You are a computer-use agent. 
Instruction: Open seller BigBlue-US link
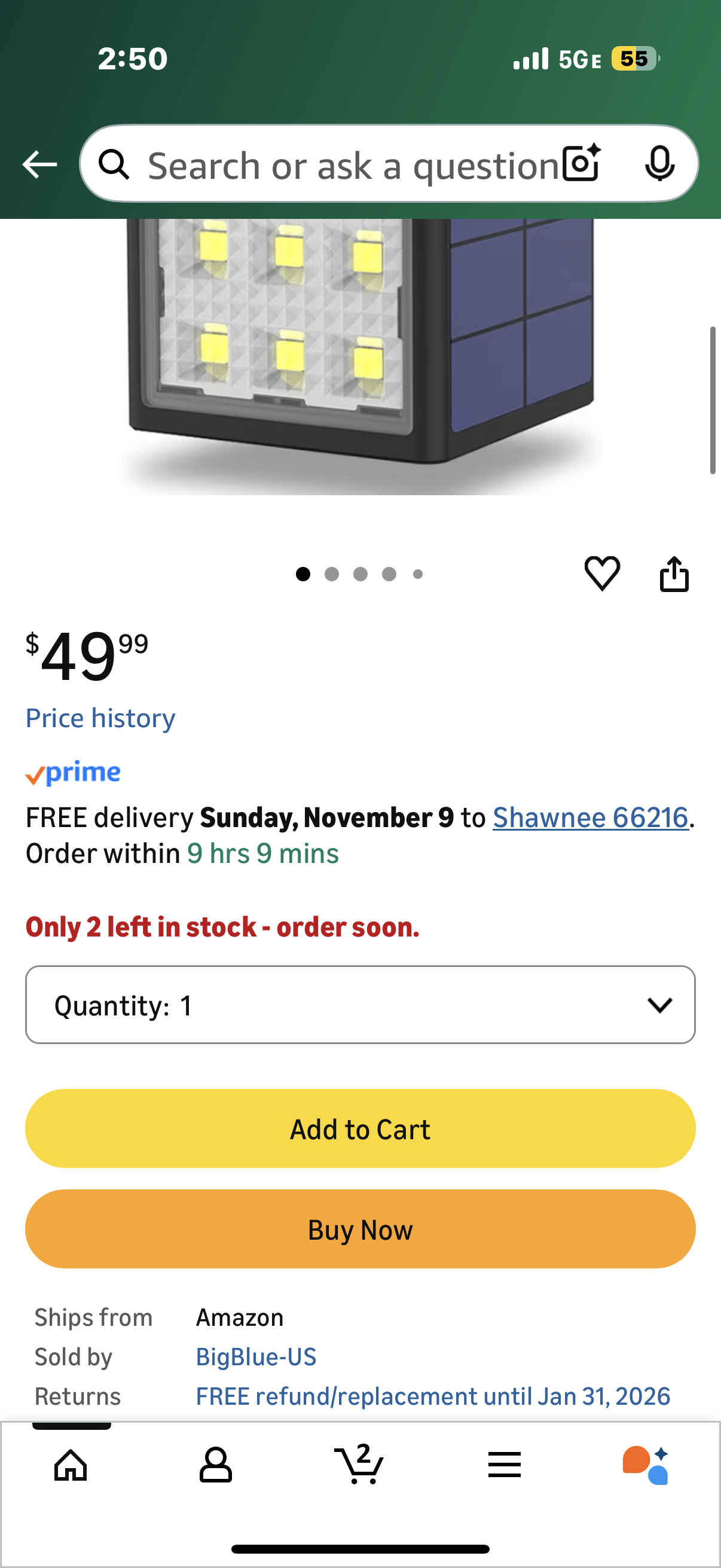(256, 1357)
